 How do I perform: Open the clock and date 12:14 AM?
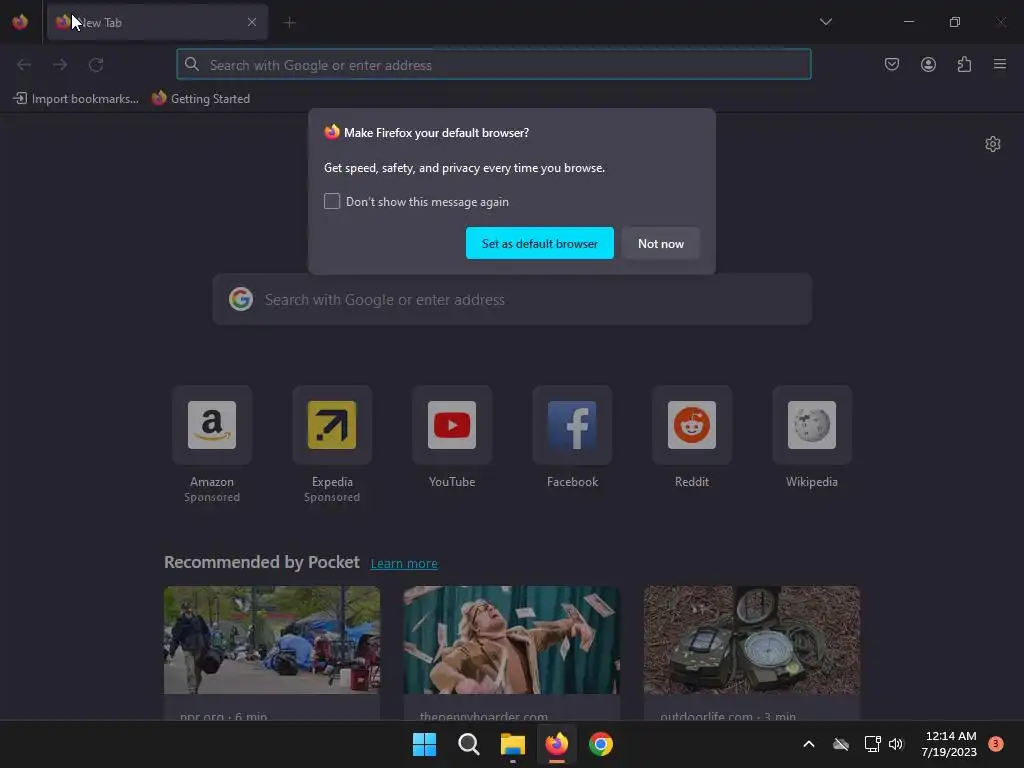point(949,744)
